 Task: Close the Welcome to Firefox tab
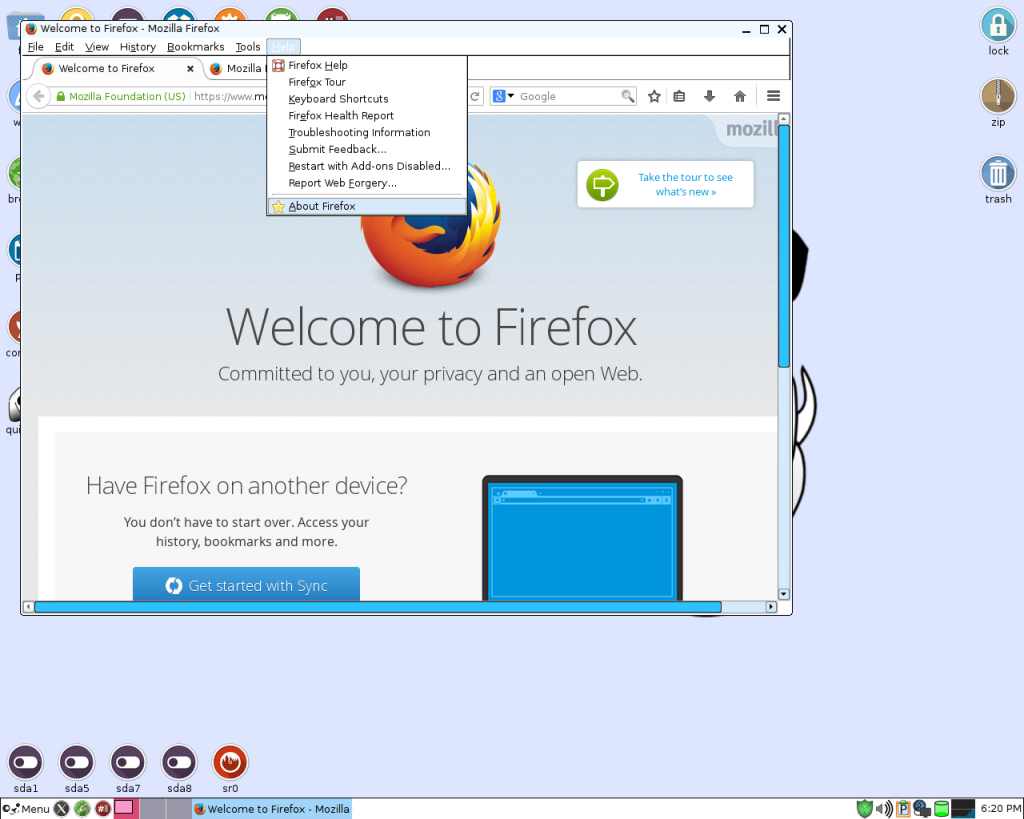[x=190, y=69]
